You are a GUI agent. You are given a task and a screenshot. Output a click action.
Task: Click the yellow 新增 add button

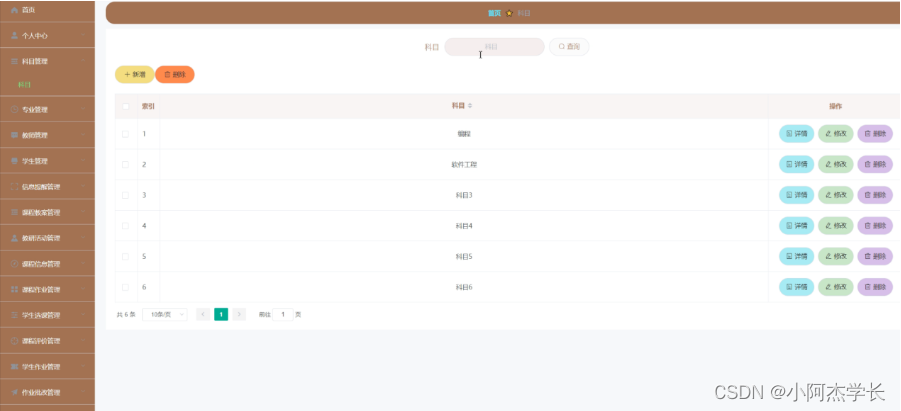tap(134, 75)
